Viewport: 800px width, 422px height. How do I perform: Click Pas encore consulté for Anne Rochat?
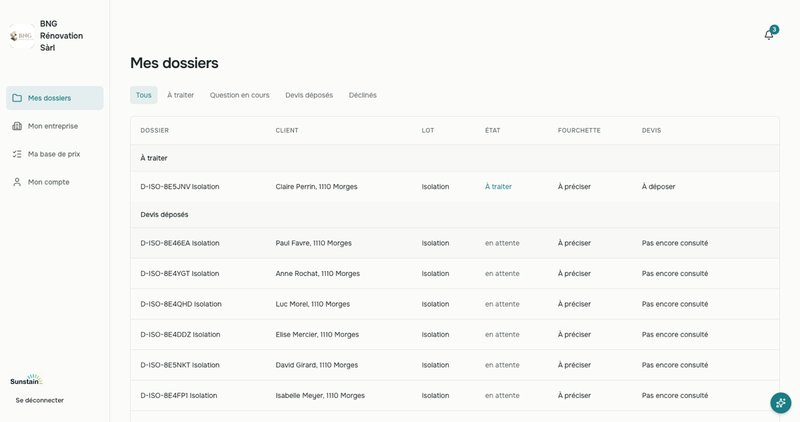point(674,274)
